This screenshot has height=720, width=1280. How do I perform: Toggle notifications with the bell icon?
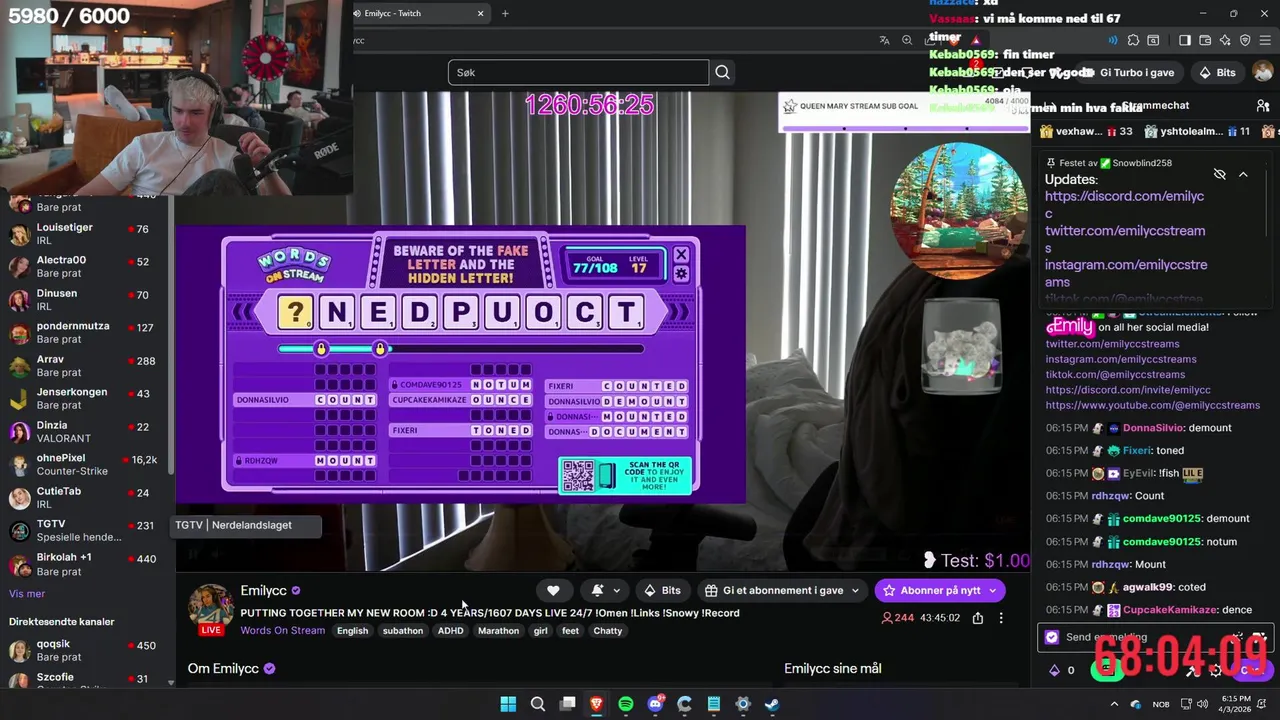point(597,590)
